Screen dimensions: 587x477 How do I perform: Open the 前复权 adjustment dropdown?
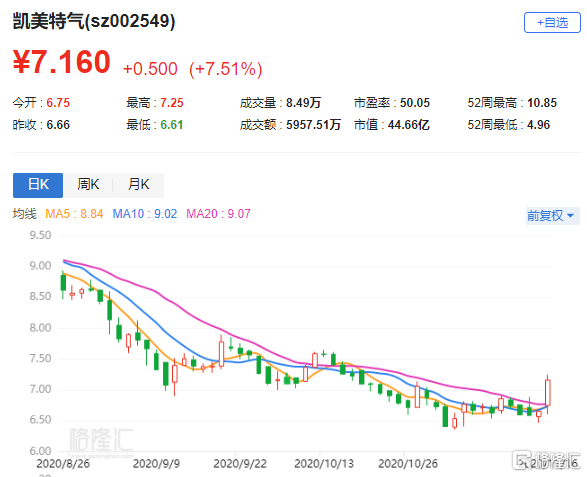(x=553, y=216)
